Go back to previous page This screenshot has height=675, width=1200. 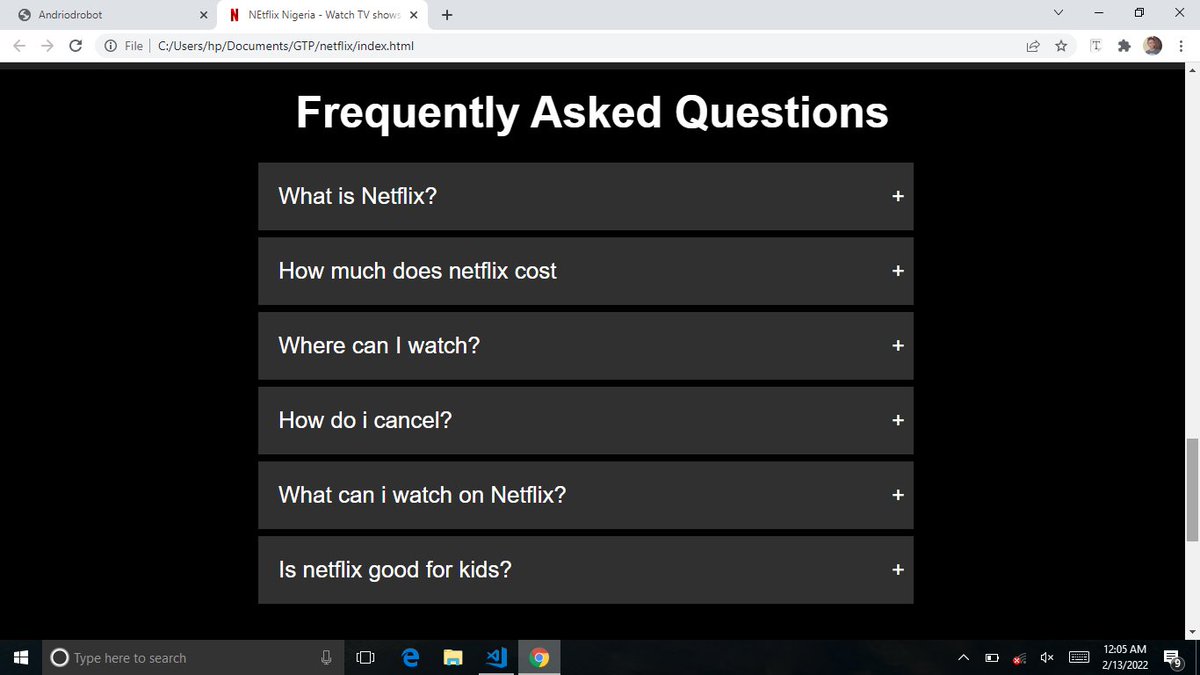click(x=20, y=46)
